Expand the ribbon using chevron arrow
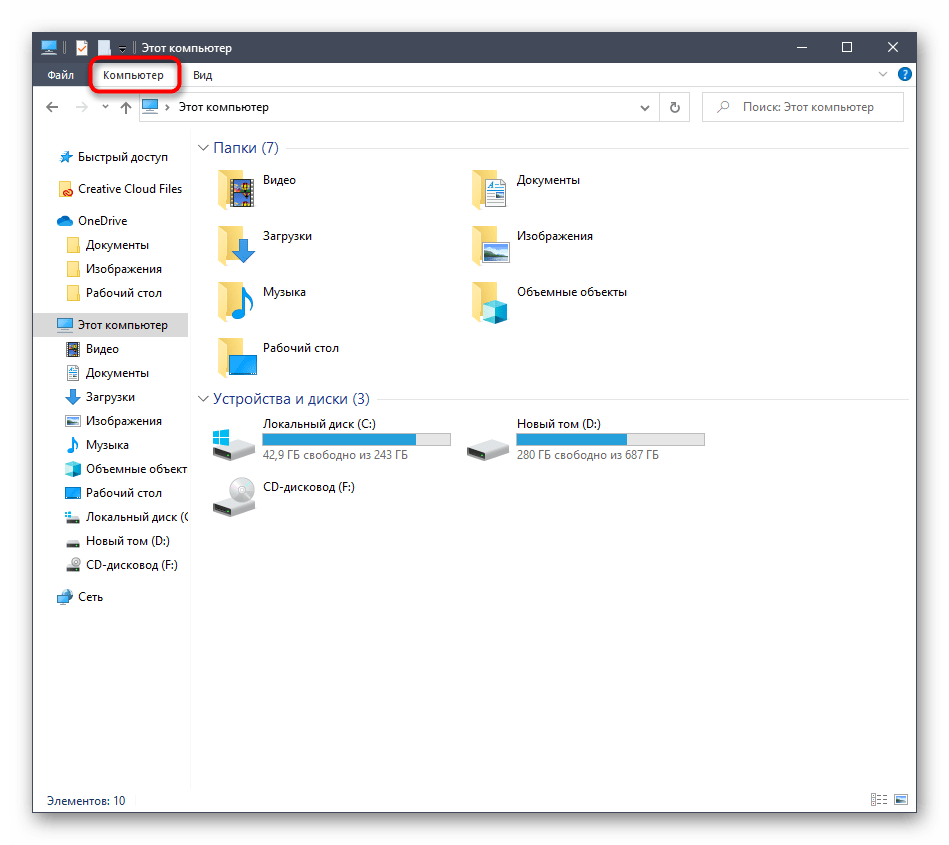Image resolution: width=949 pixels, height=845 pixels. pos(883,75)
